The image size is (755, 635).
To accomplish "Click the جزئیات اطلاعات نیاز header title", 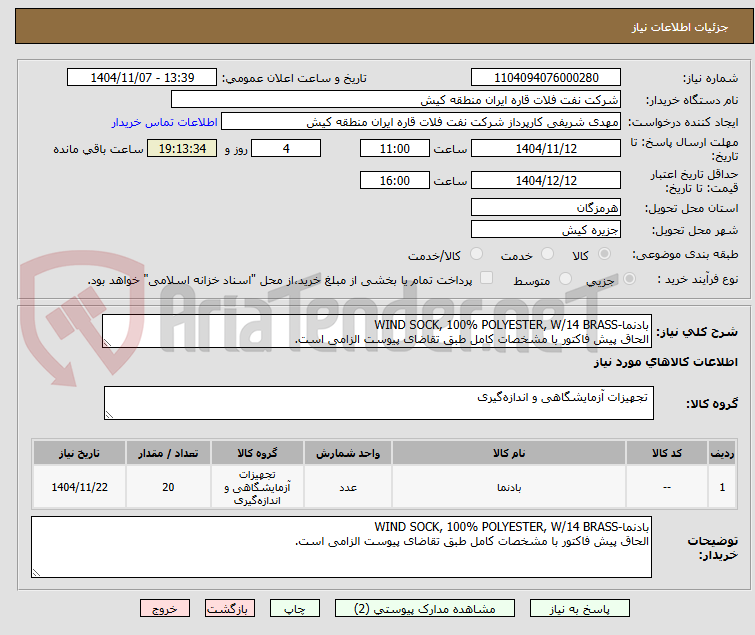I will click(x=679, y=27).
